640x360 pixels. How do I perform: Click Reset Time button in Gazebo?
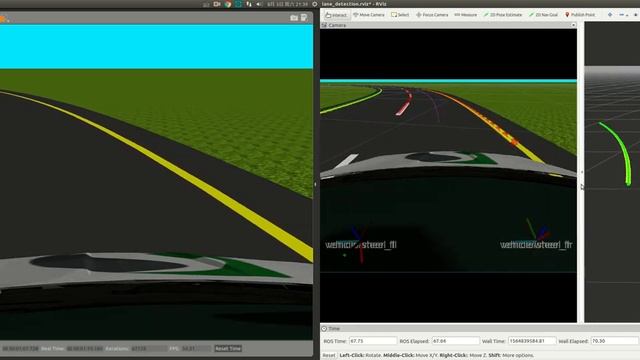(228, 349)
